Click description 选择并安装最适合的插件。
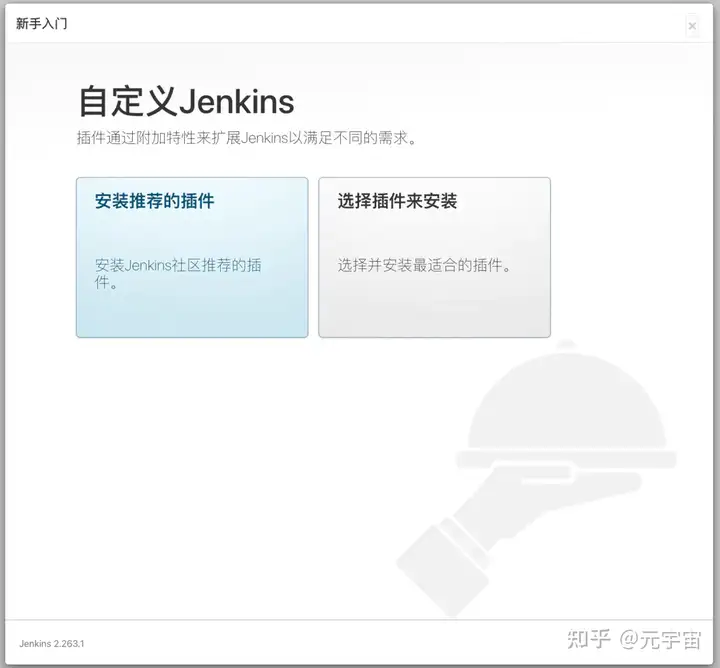 425,265
